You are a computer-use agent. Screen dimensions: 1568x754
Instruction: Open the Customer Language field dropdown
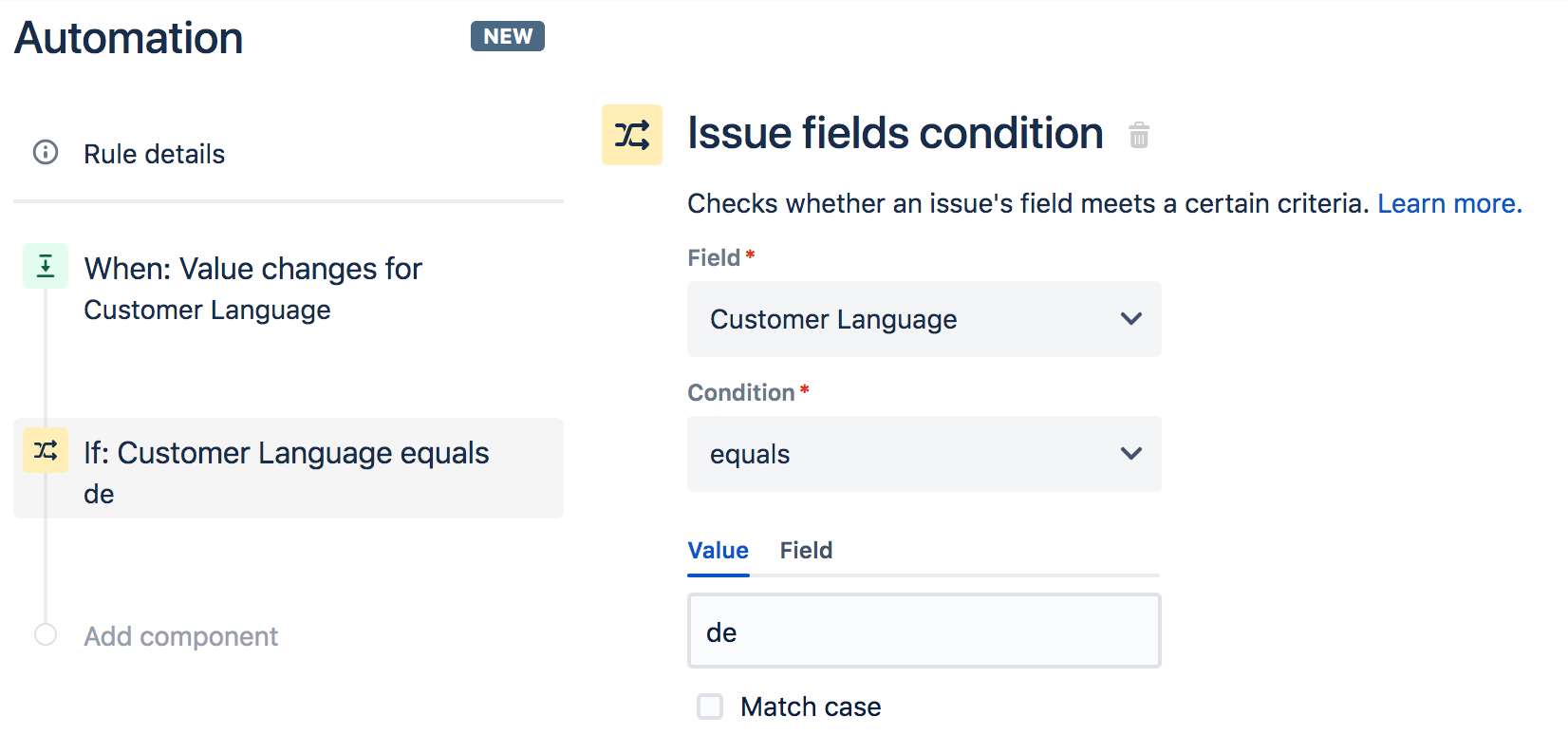[x=924, y=319]
